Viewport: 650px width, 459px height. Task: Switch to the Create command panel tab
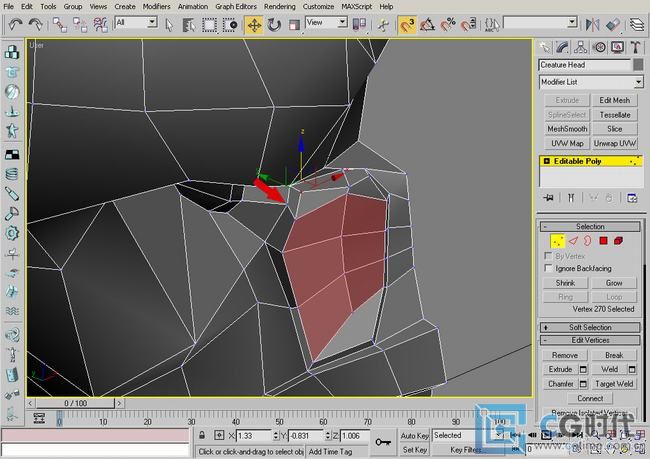coord(545,47)
